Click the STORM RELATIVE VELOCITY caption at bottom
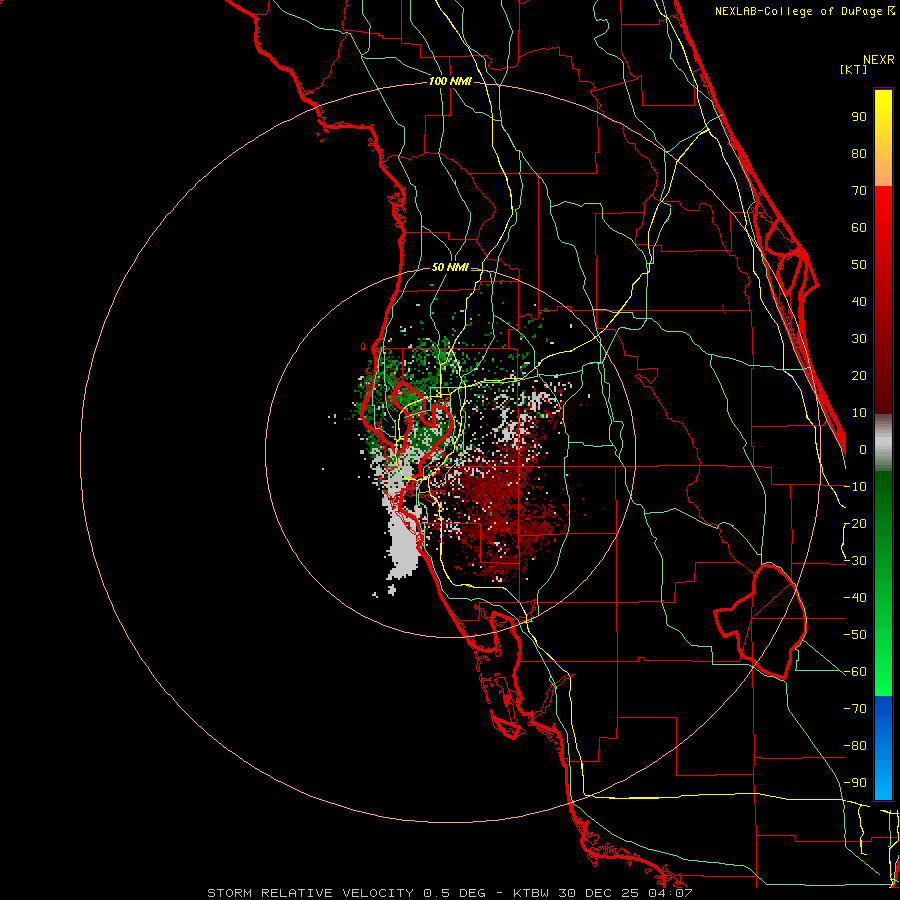Image resolution: width=900 pixels, height=900 pixels. point(449,893)
